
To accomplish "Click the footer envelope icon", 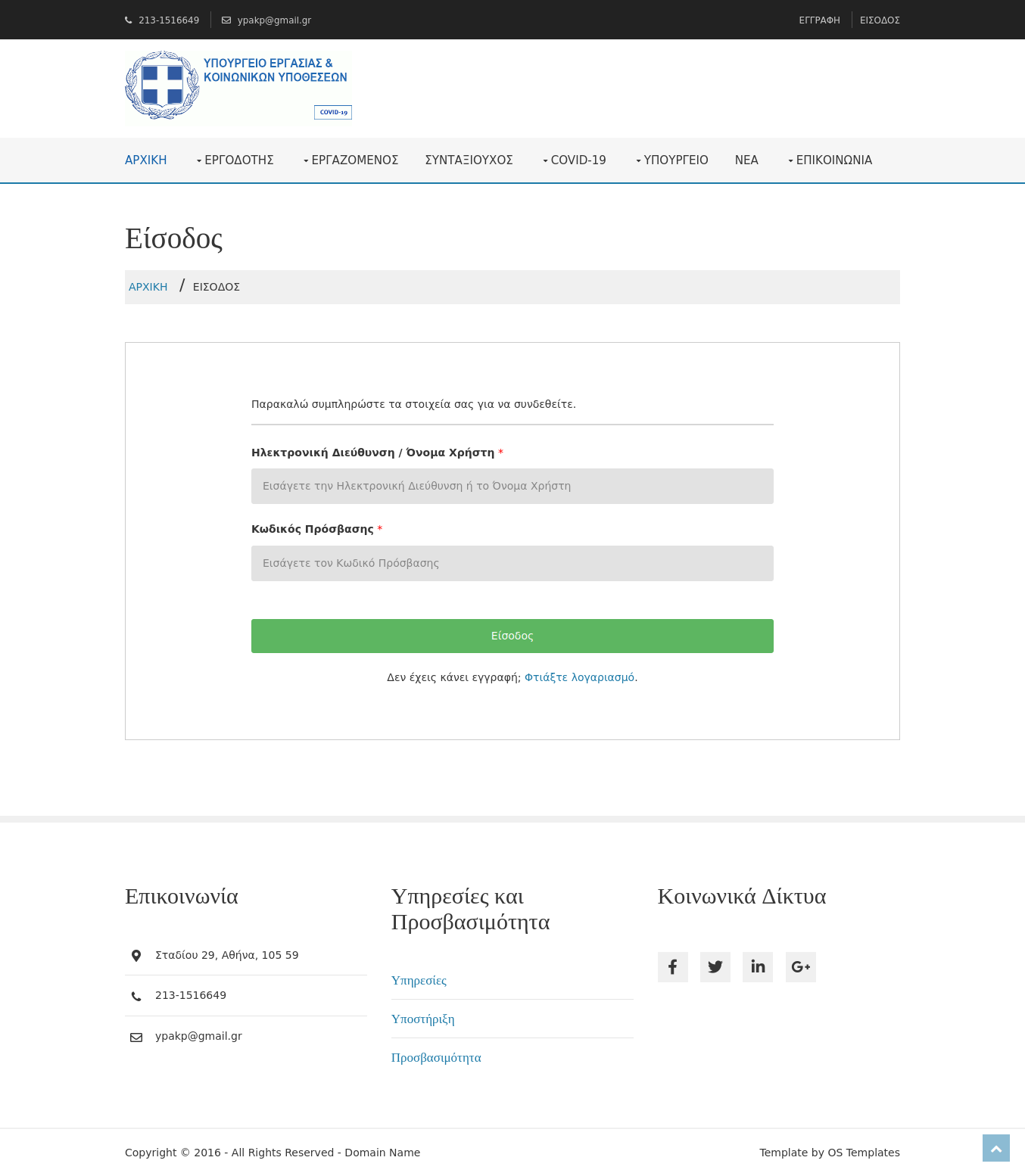I will pos(136,1038).
